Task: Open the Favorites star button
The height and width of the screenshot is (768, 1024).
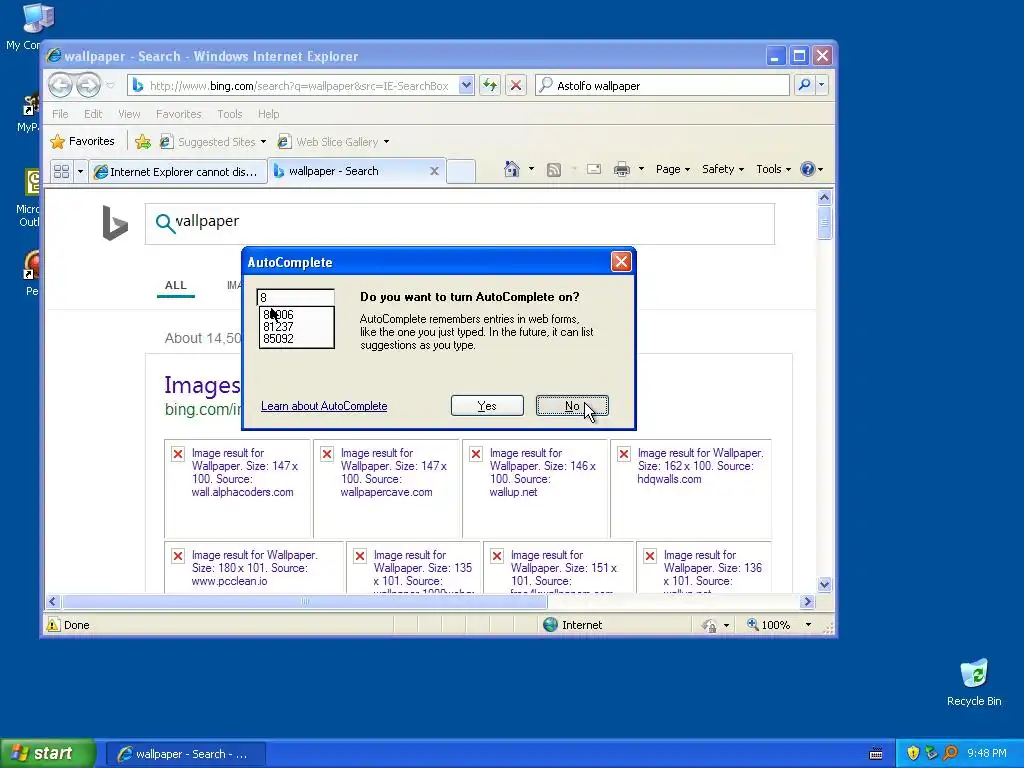Action: pos(82,141)
